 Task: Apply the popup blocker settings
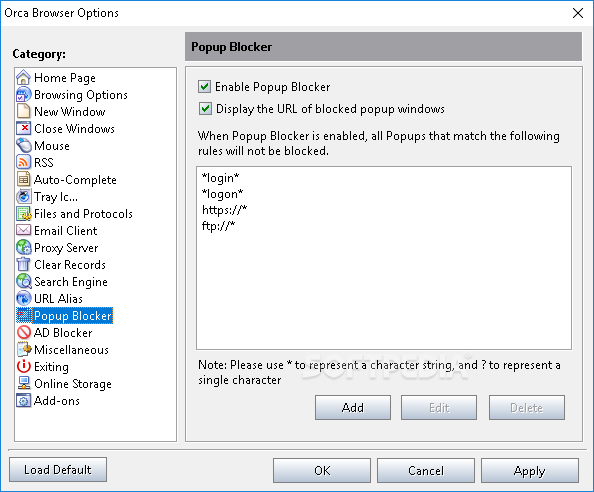pyautogui.click(x=530, y=470)
